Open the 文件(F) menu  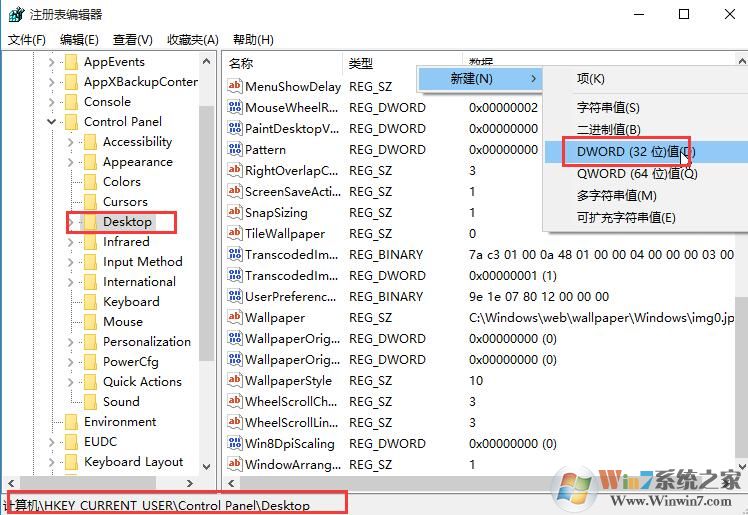click(x=27, y=40)
